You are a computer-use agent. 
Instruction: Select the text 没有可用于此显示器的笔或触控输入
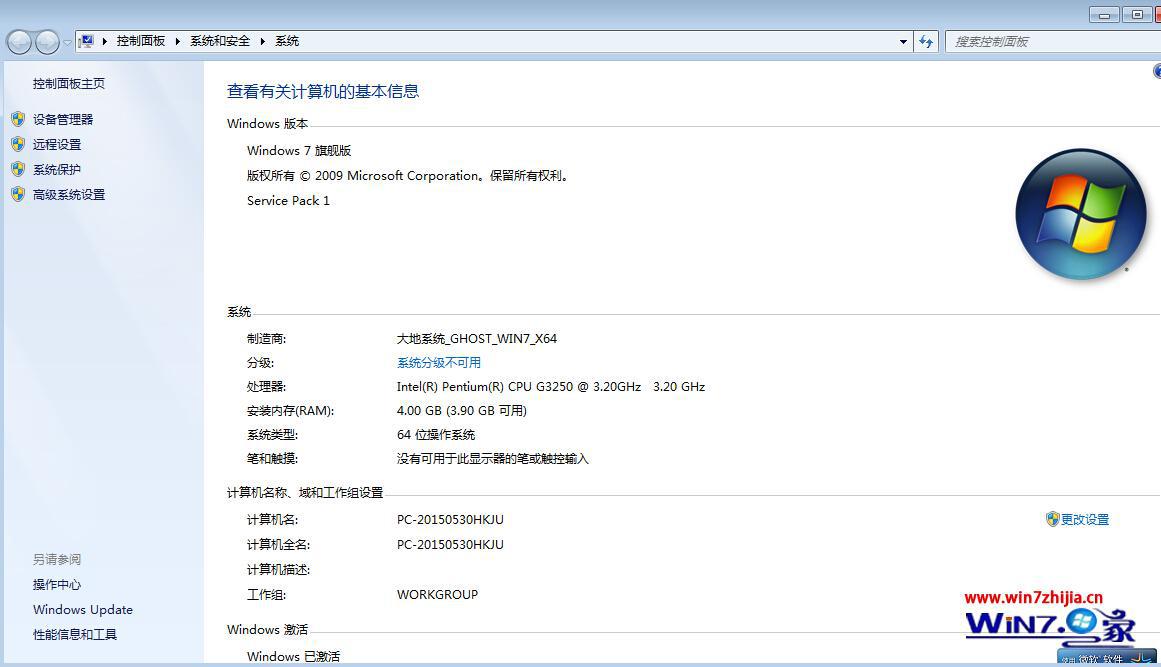(x=492, y=459)
